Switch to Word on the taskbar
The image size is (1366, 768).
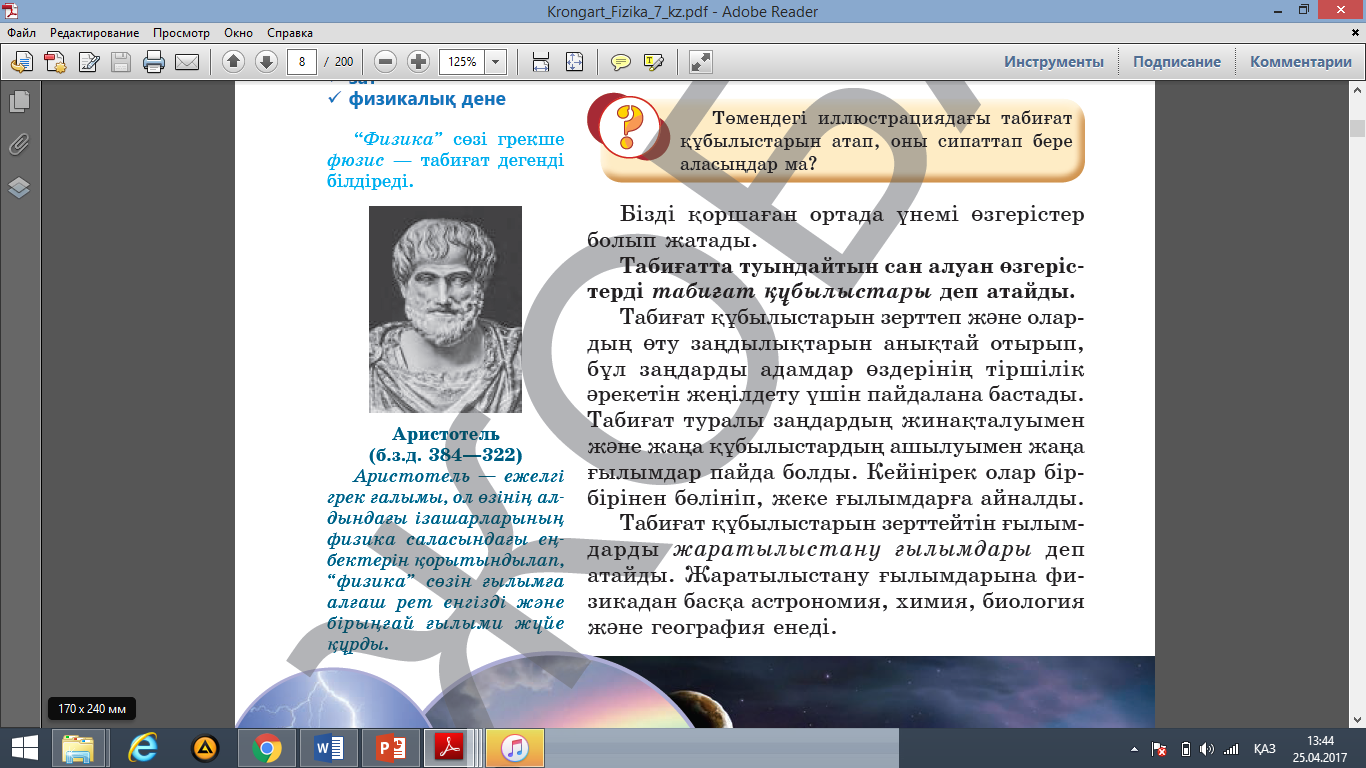328,747
